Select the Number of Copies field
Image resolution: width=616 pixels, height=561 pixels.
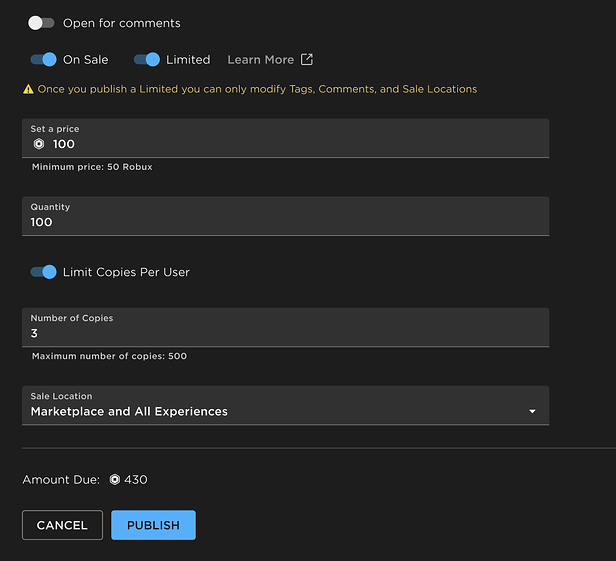(285, 333)
